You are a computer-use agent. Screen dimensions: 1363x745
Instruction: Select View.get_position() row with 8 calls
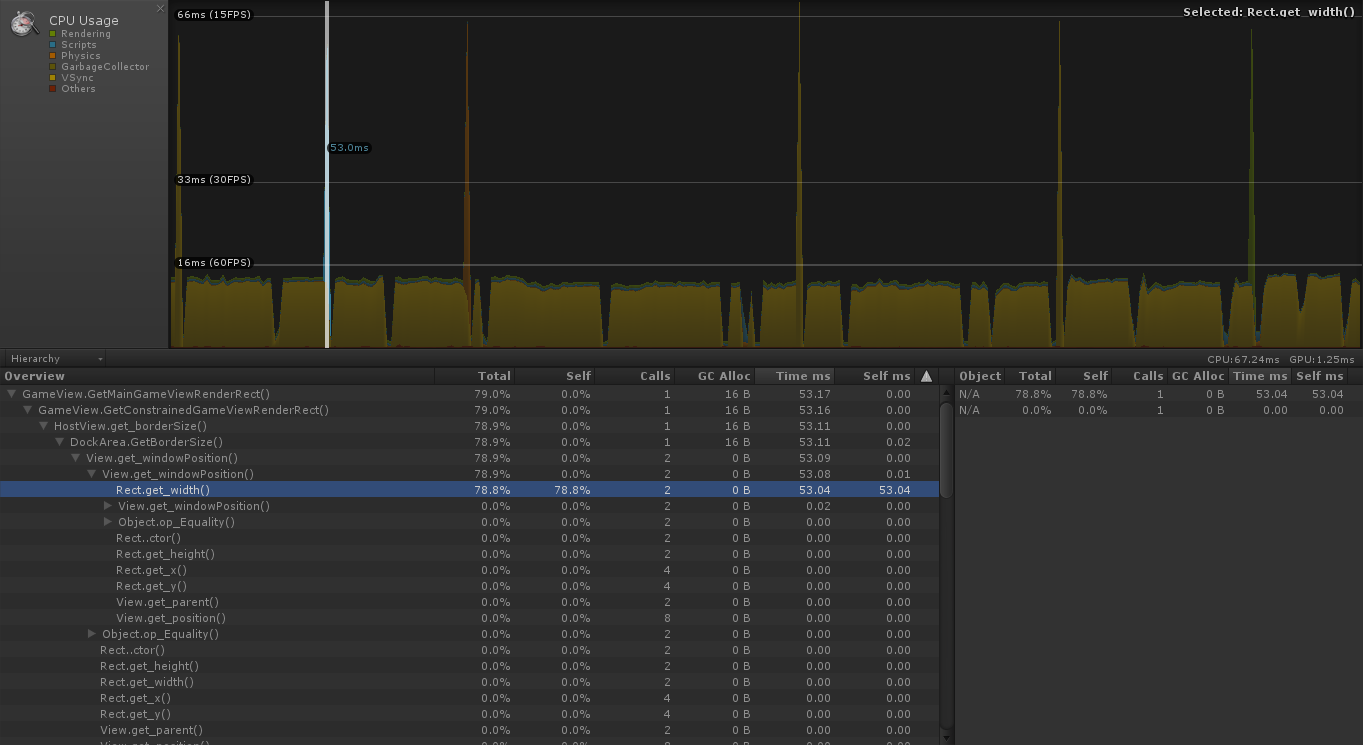469,618
